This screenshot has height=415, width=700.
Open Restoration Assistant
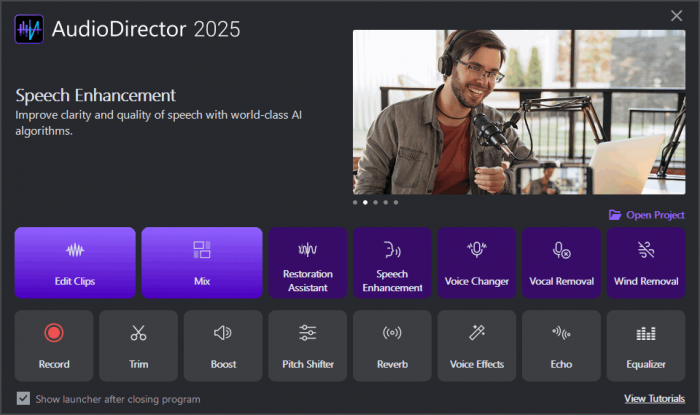pos(307,263)
